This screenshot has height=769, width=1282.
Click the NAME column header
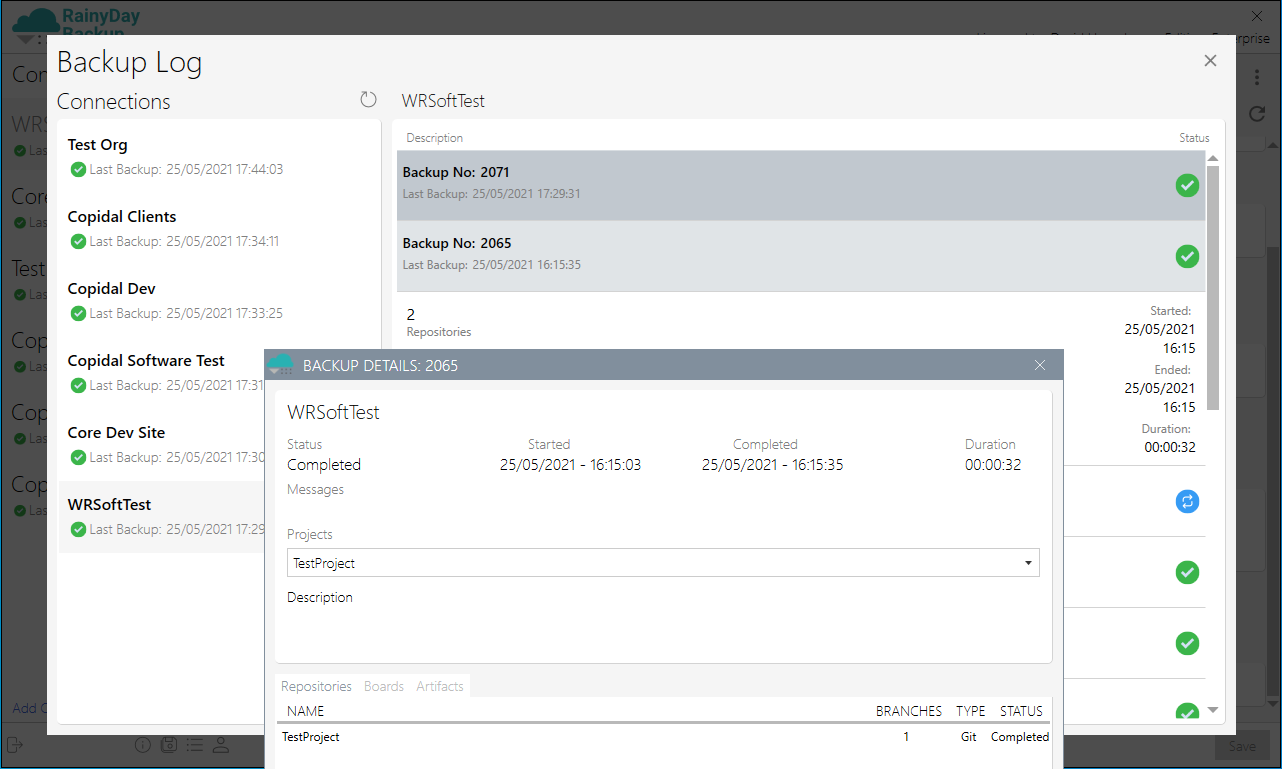pyautogui.click(x=305, y=711)
